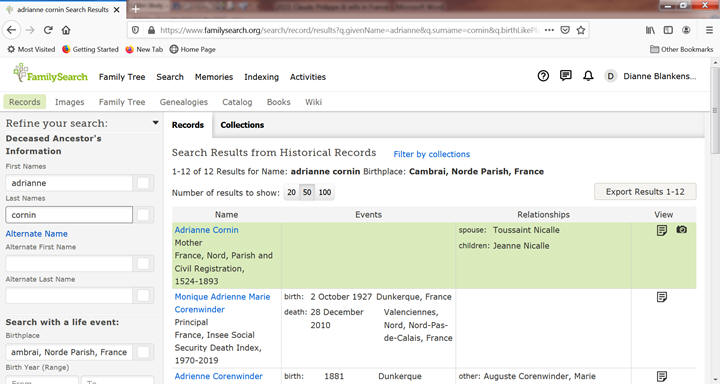Open the Home Page bookmark
Screen dimensions: 720x384
pyautogui.click(x=192, y=49)
